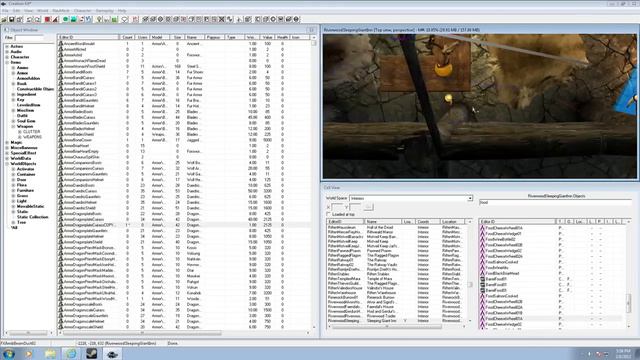640x360 pixels.
Task: Open the Windows Start menu
Action: pos(8,353)
